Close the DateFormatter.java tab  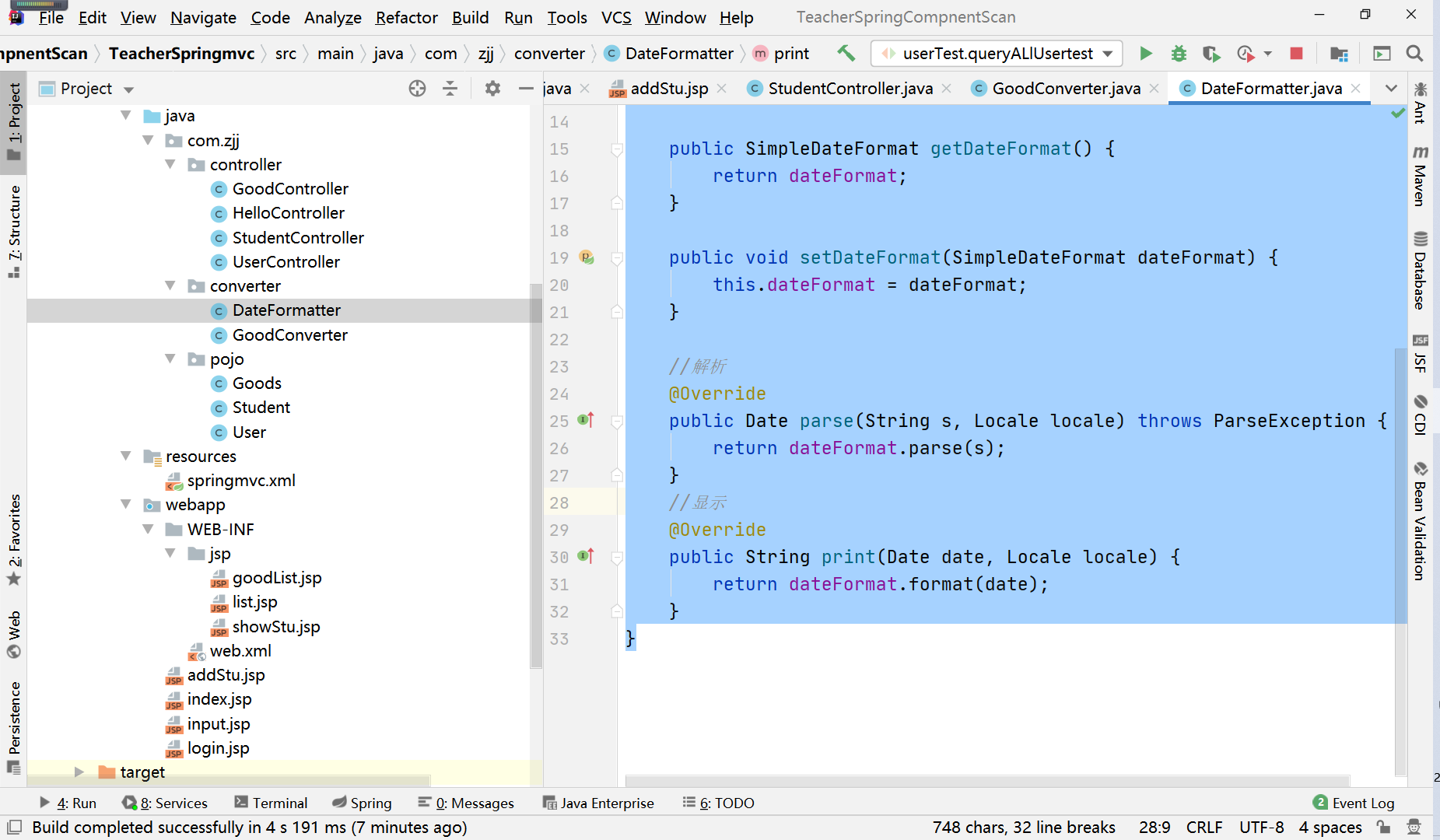[1356, 89]
